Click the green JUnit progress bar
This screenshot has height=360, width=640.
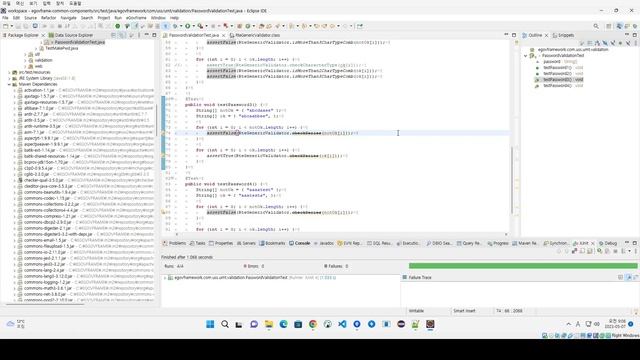coord(523,266)
